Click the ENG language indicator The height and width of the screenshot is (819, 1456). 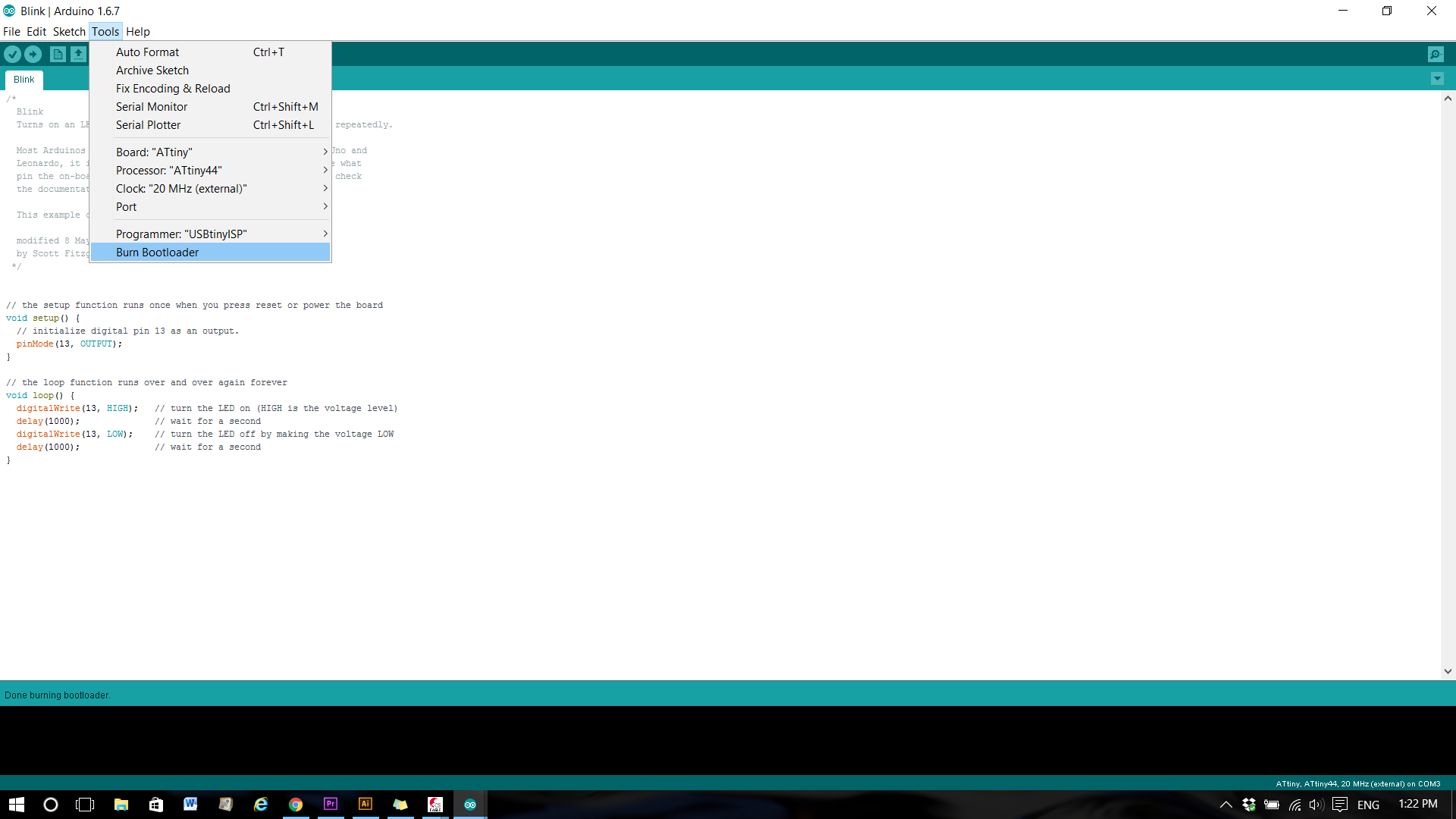1368,805
